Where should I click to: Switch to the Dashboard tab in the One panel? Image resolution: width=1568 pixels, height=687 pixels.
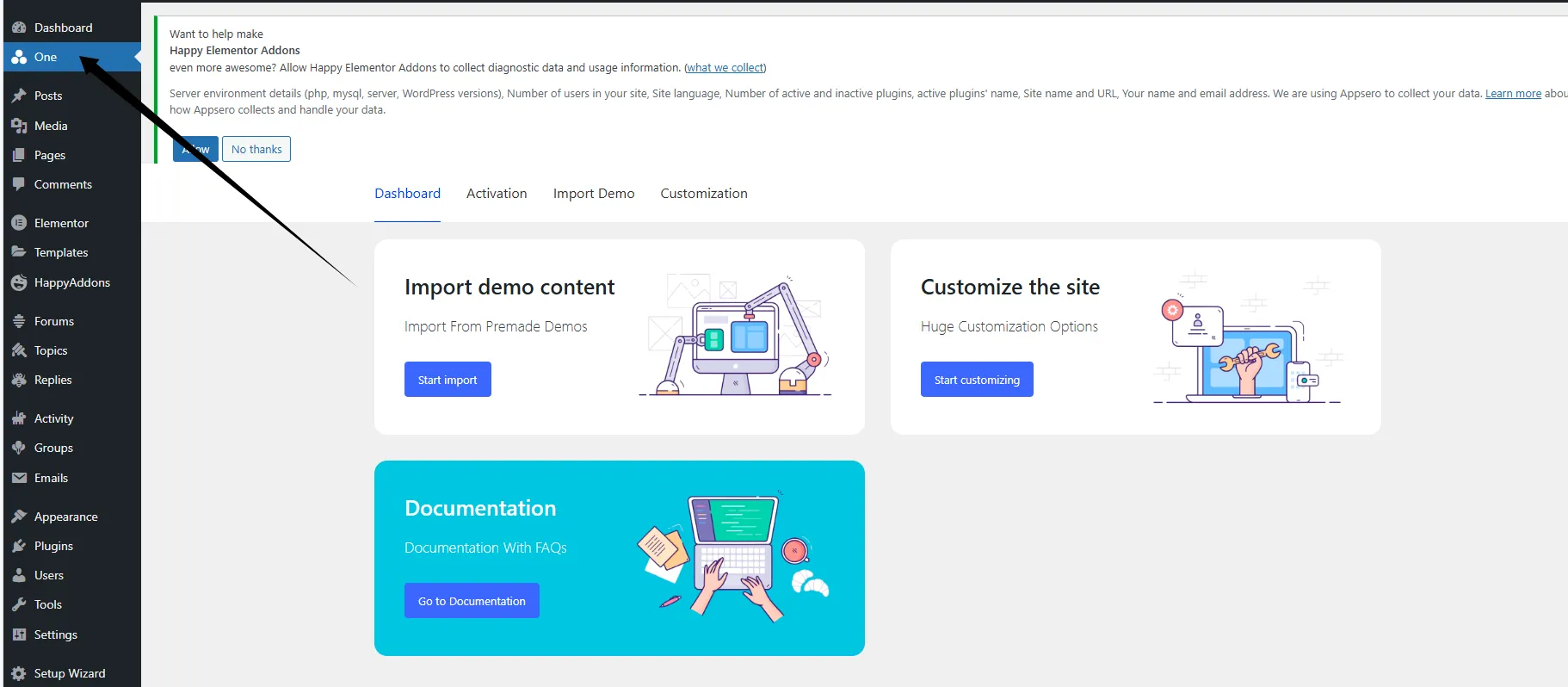point(407,194)
